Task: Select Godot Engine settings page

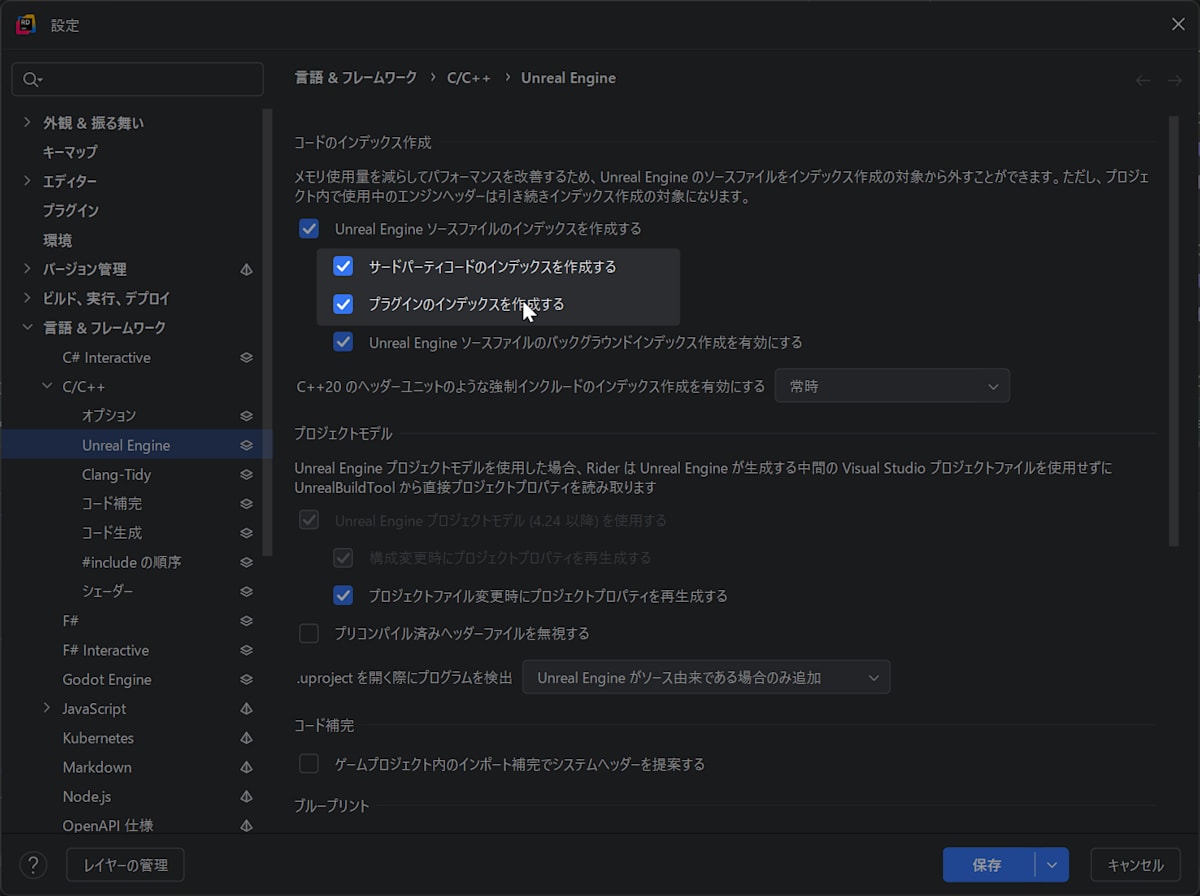Action: coord(107,680)
